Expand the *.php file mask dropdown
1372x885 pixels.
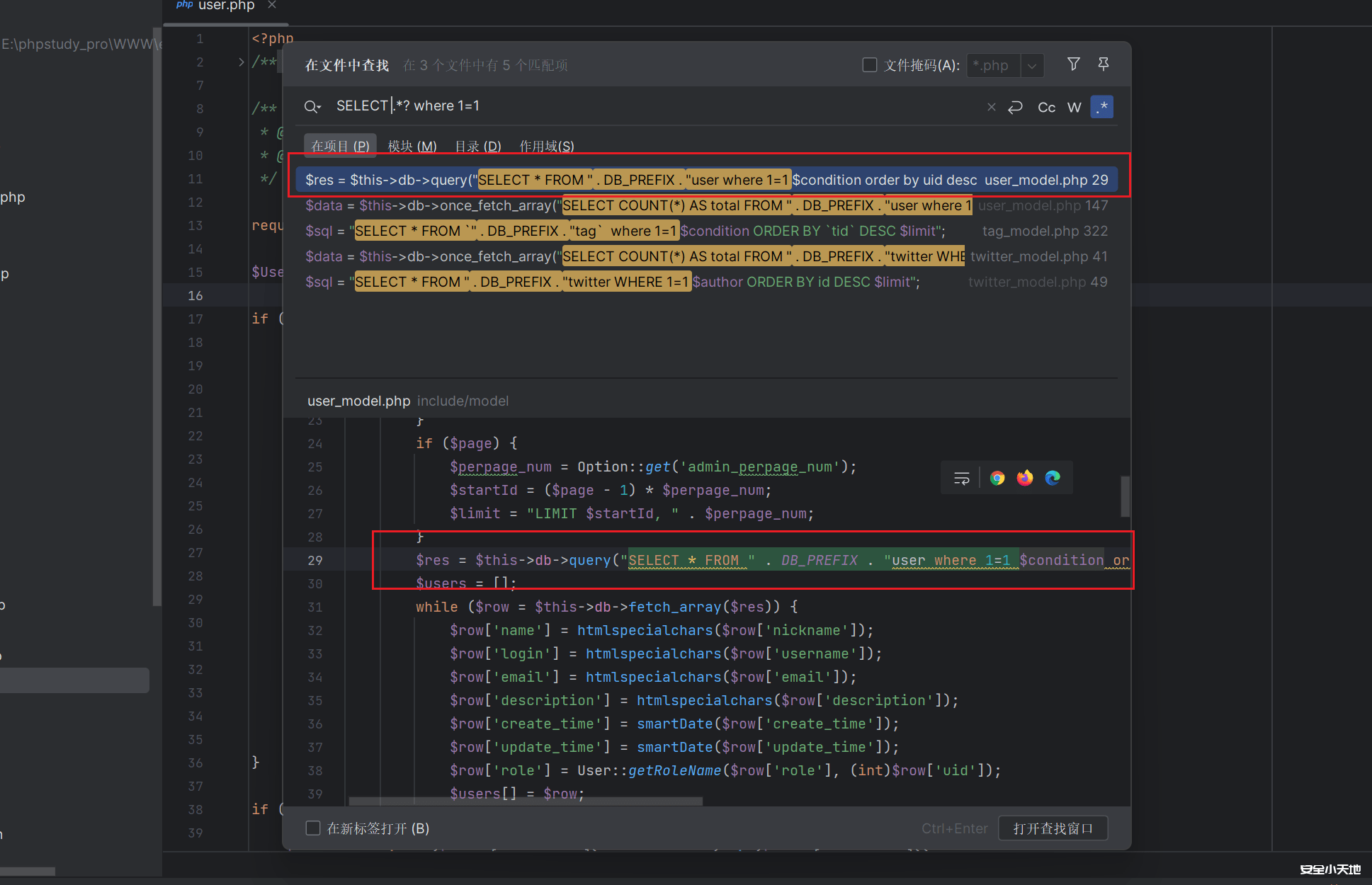tap(1032, 65)
